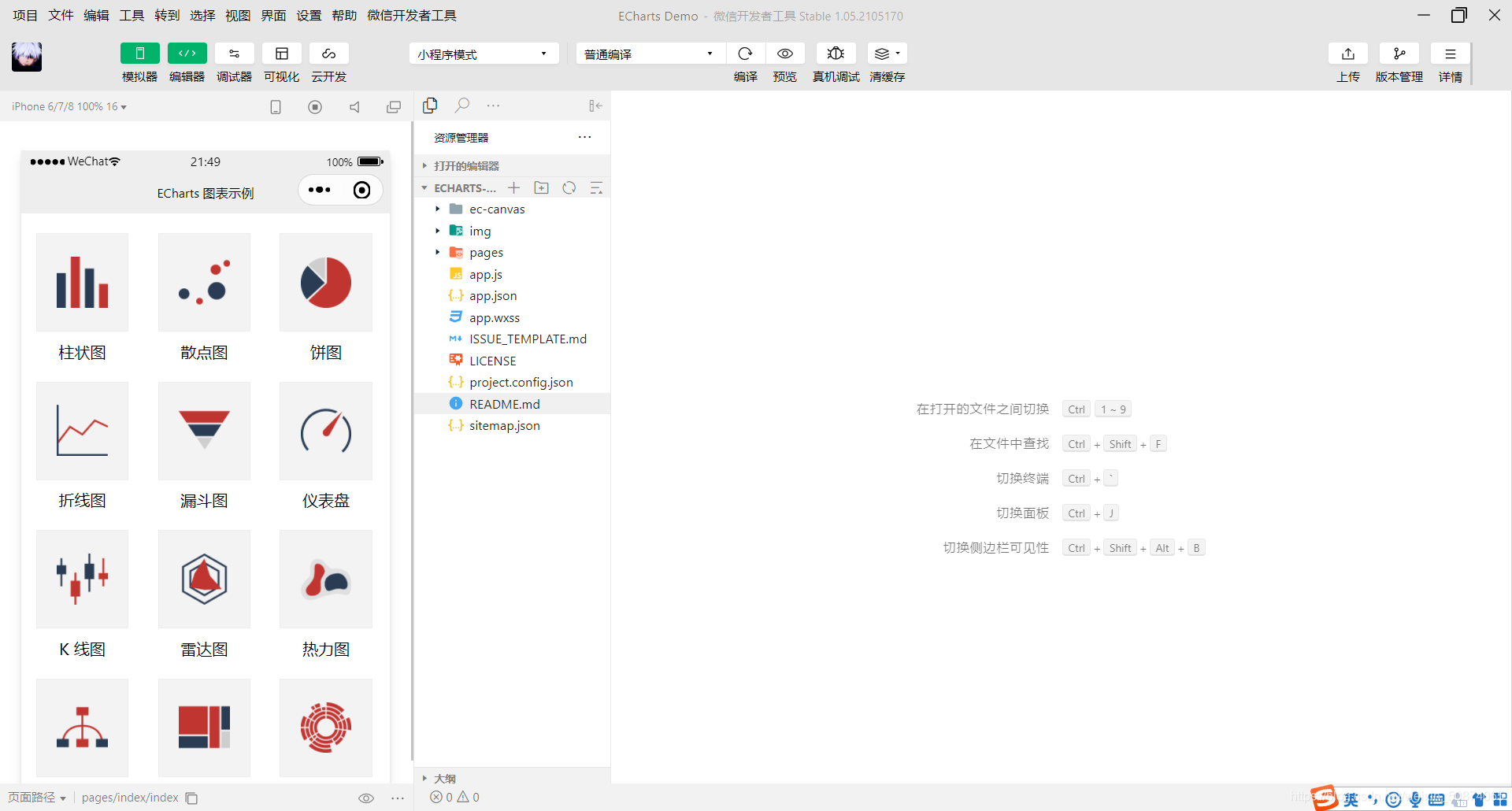Screen dimensions: 1512x811
Task: Open the clear cache (清缓存) dropdown
Action: click(887, 54)
